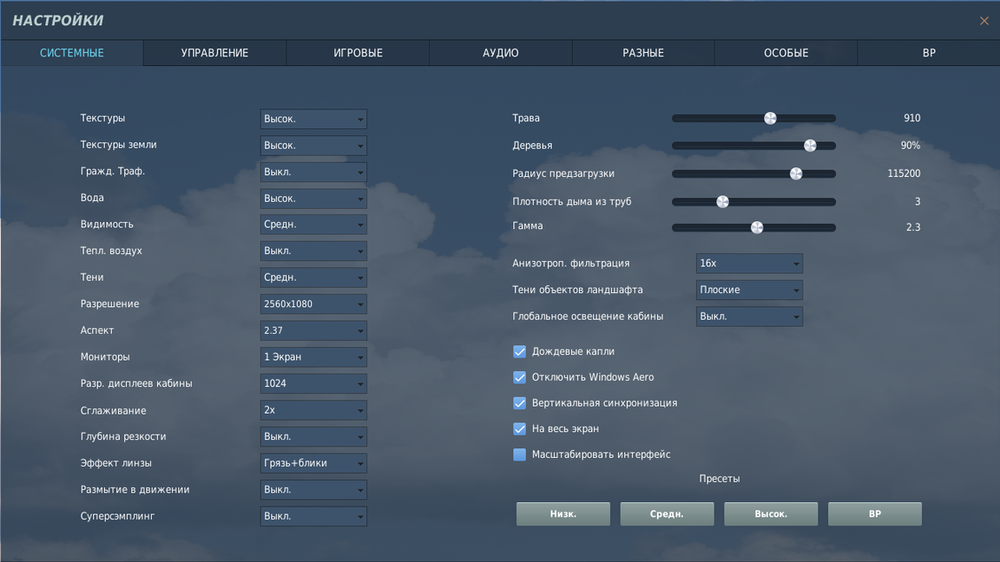Disable Вертикальная синхронизация checkbox

[x=520, y=403]
